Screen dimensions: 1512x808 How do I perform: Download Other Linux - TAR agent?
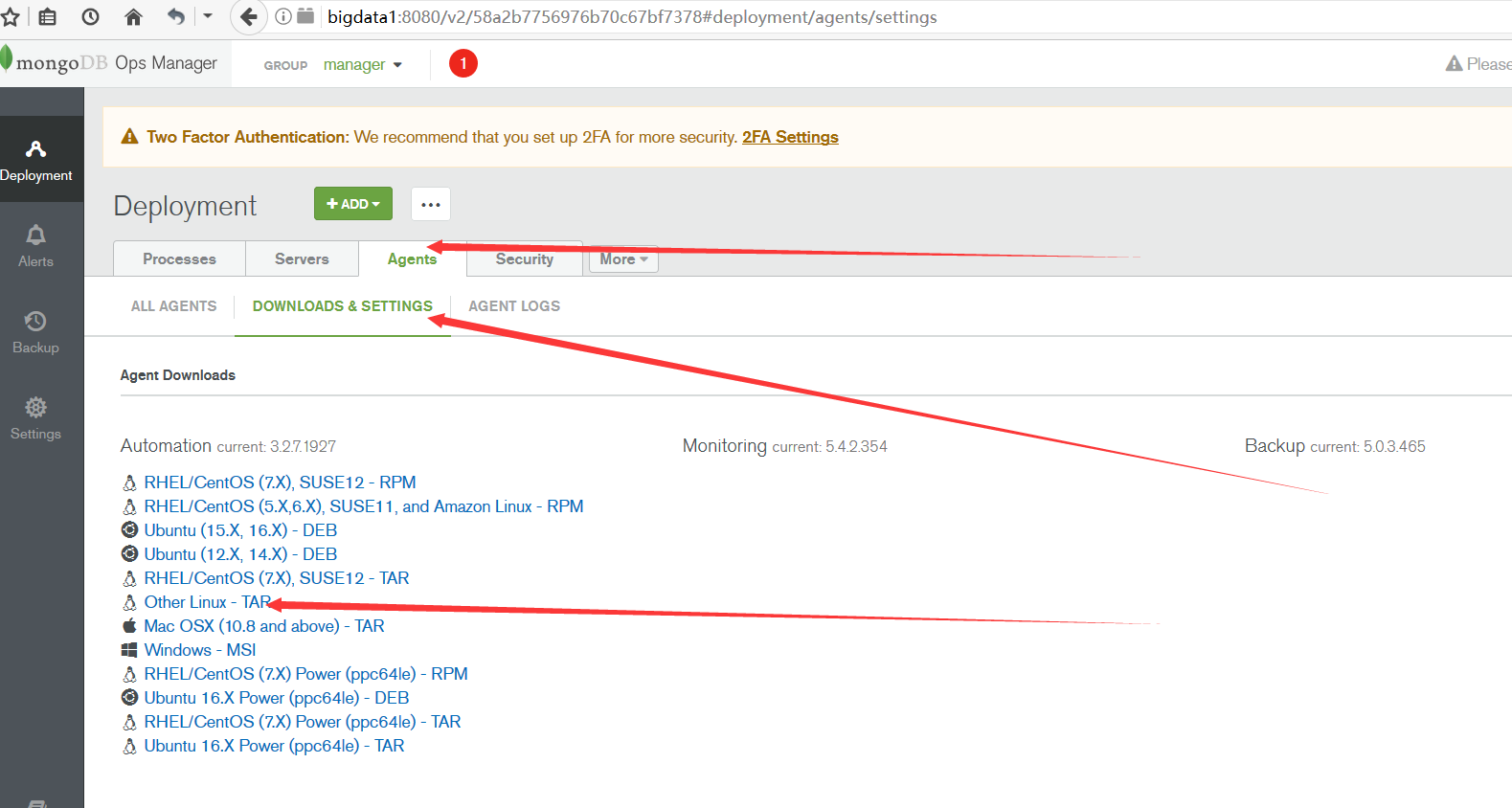click(x=208, y=602)
